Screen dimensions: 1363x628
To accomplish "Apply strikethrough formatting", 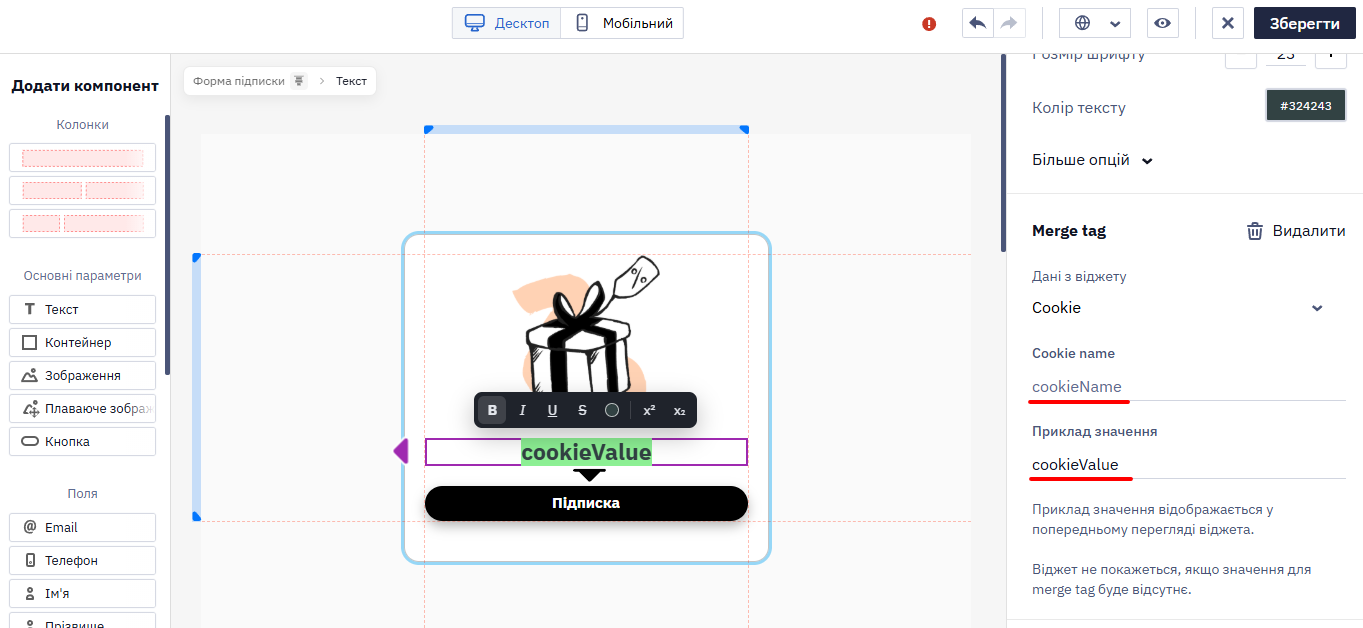I will 582,410.
